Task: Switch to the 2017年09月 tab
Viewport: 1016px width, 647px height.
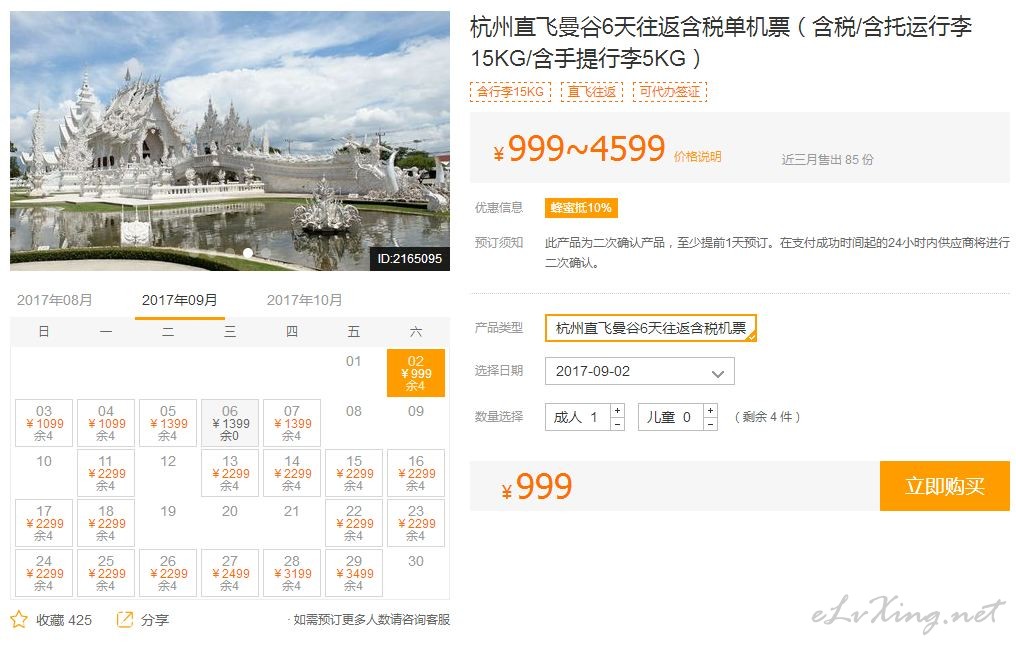Action: click(x=179, y=301)
